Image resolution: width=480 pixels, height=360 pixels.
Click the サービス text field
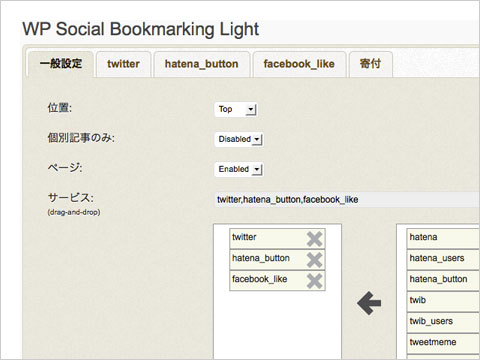[x=347, y=199]
